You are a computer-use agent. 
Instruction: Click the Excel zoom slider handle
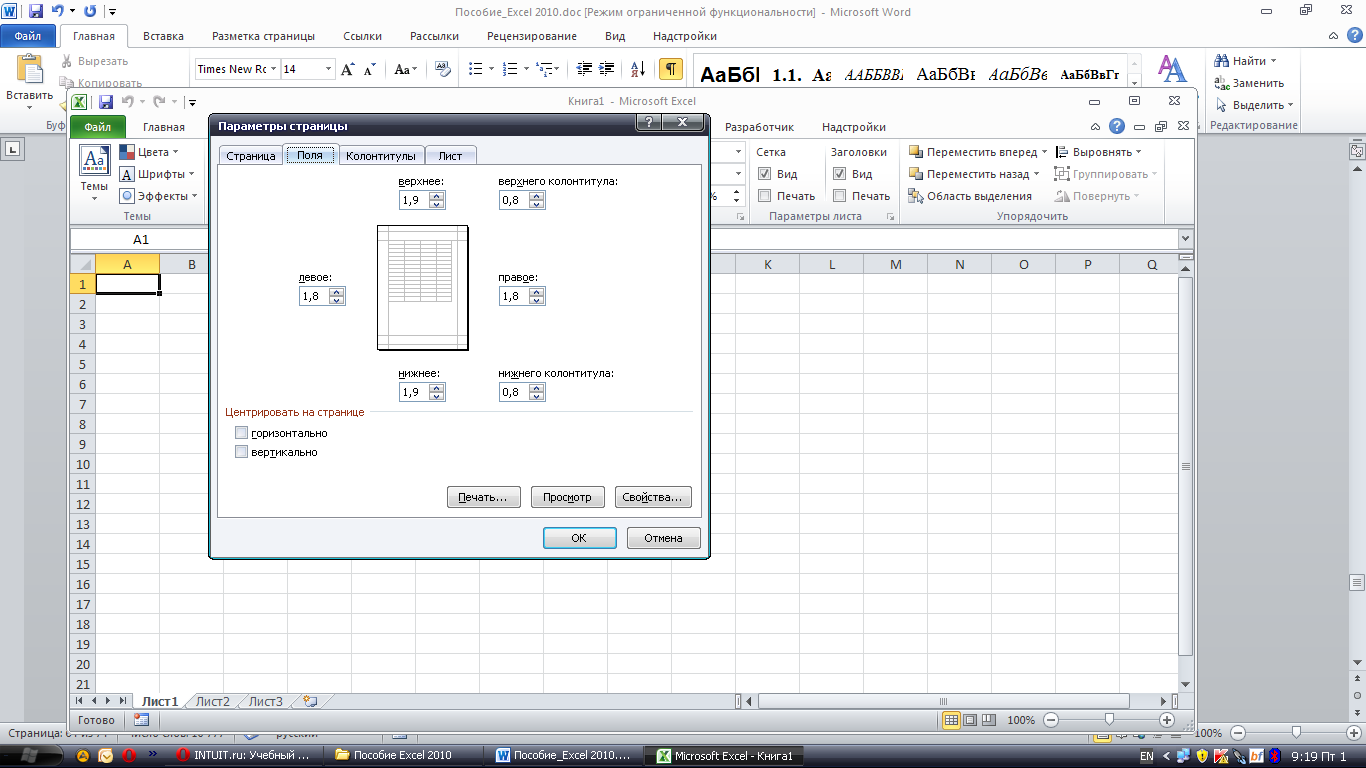coord(1109,720)
